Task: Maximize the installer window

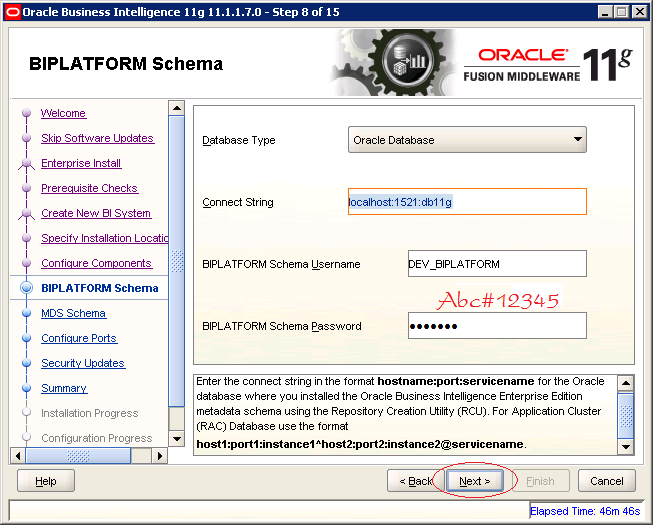Action: point(622,12)
